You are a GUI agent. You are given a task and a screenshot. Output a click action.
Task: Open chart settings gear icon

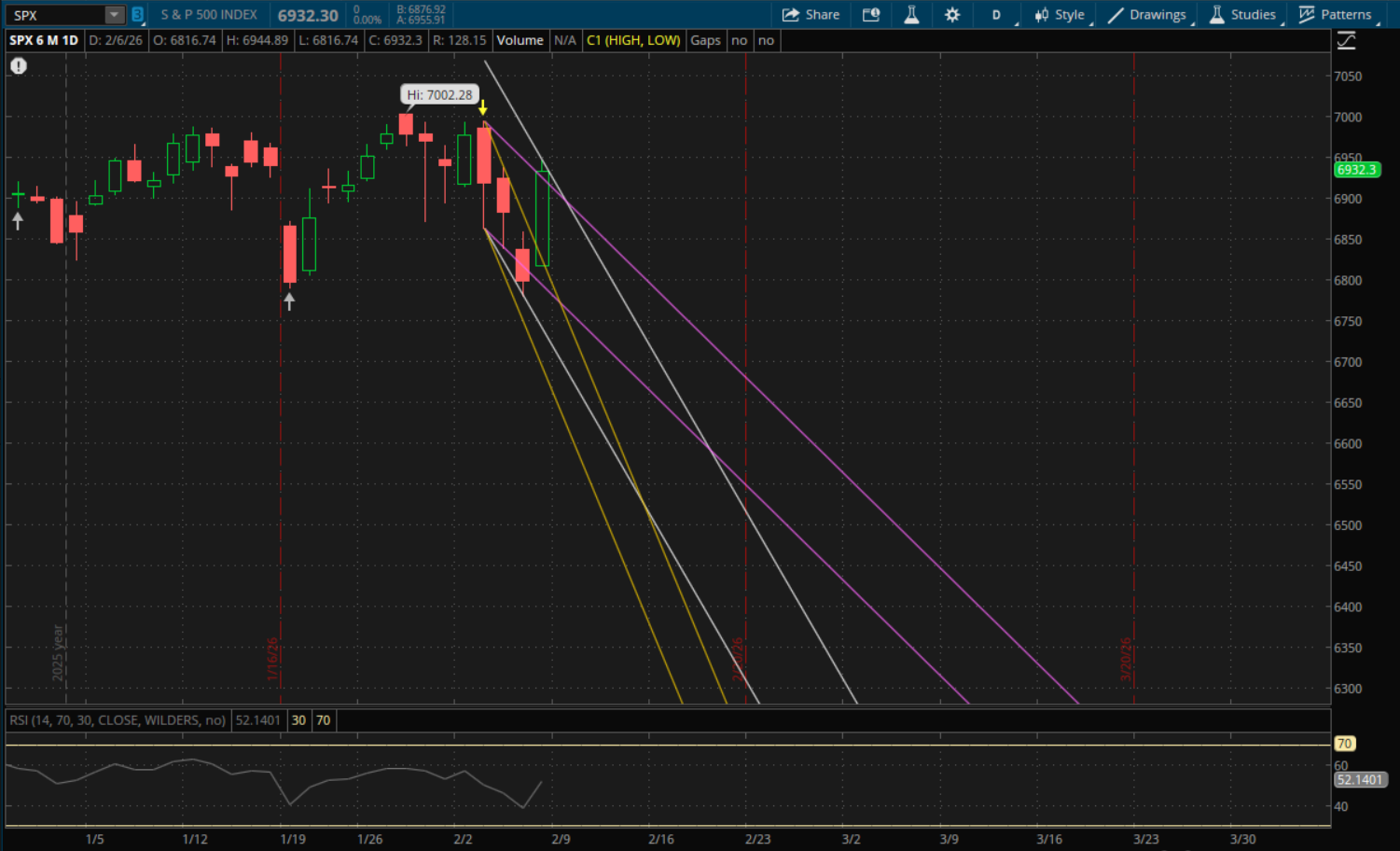952,15
